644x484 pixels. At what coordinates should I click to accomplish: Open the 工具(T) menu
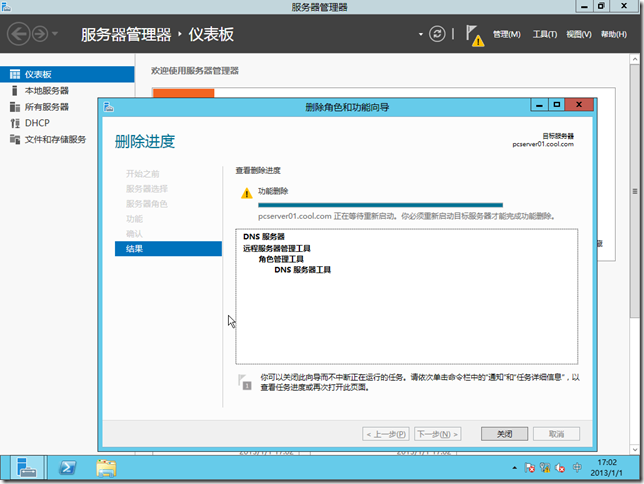point(545,34)
